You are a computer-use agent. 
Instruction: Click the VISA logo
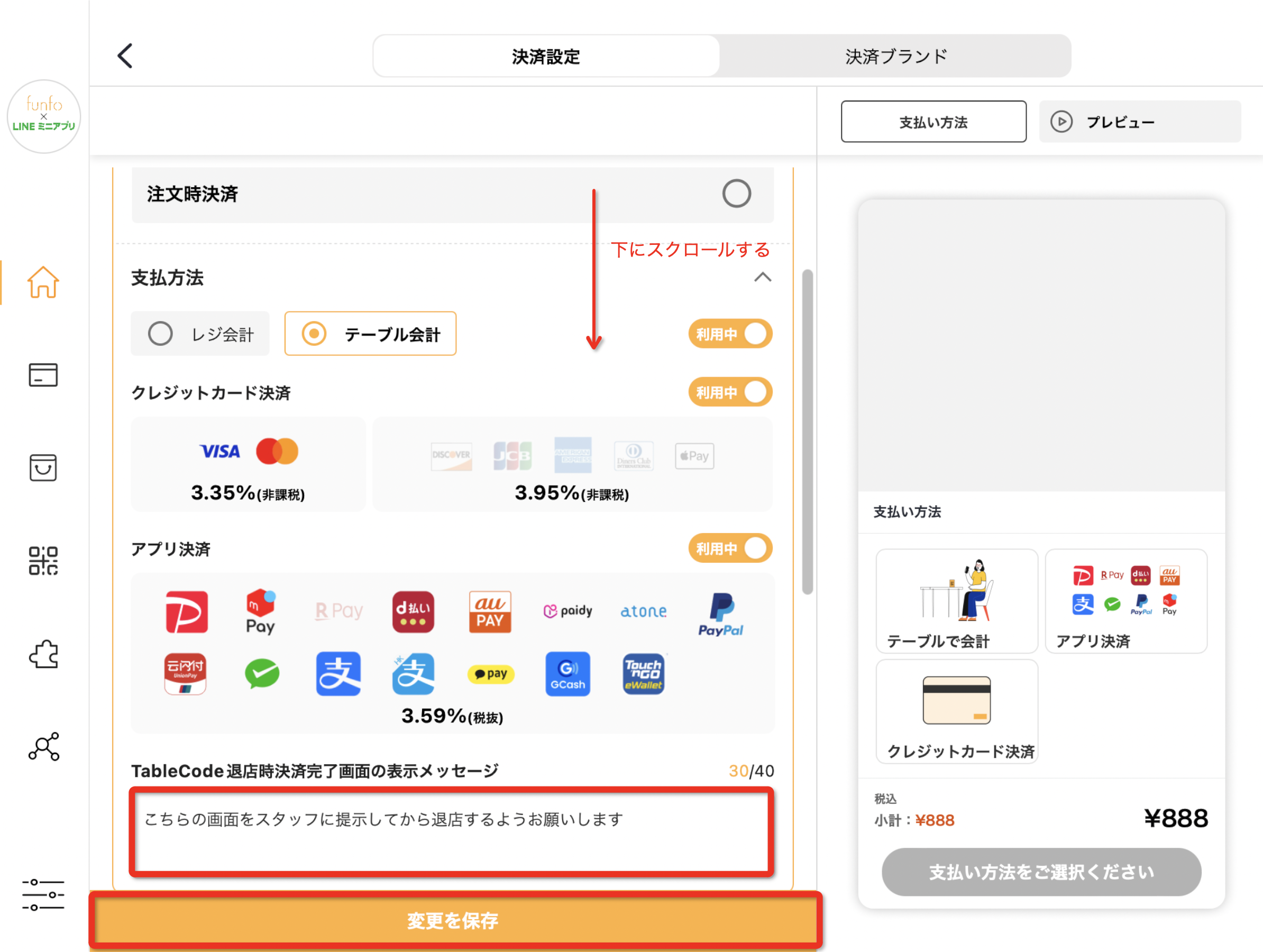[220, 452]
